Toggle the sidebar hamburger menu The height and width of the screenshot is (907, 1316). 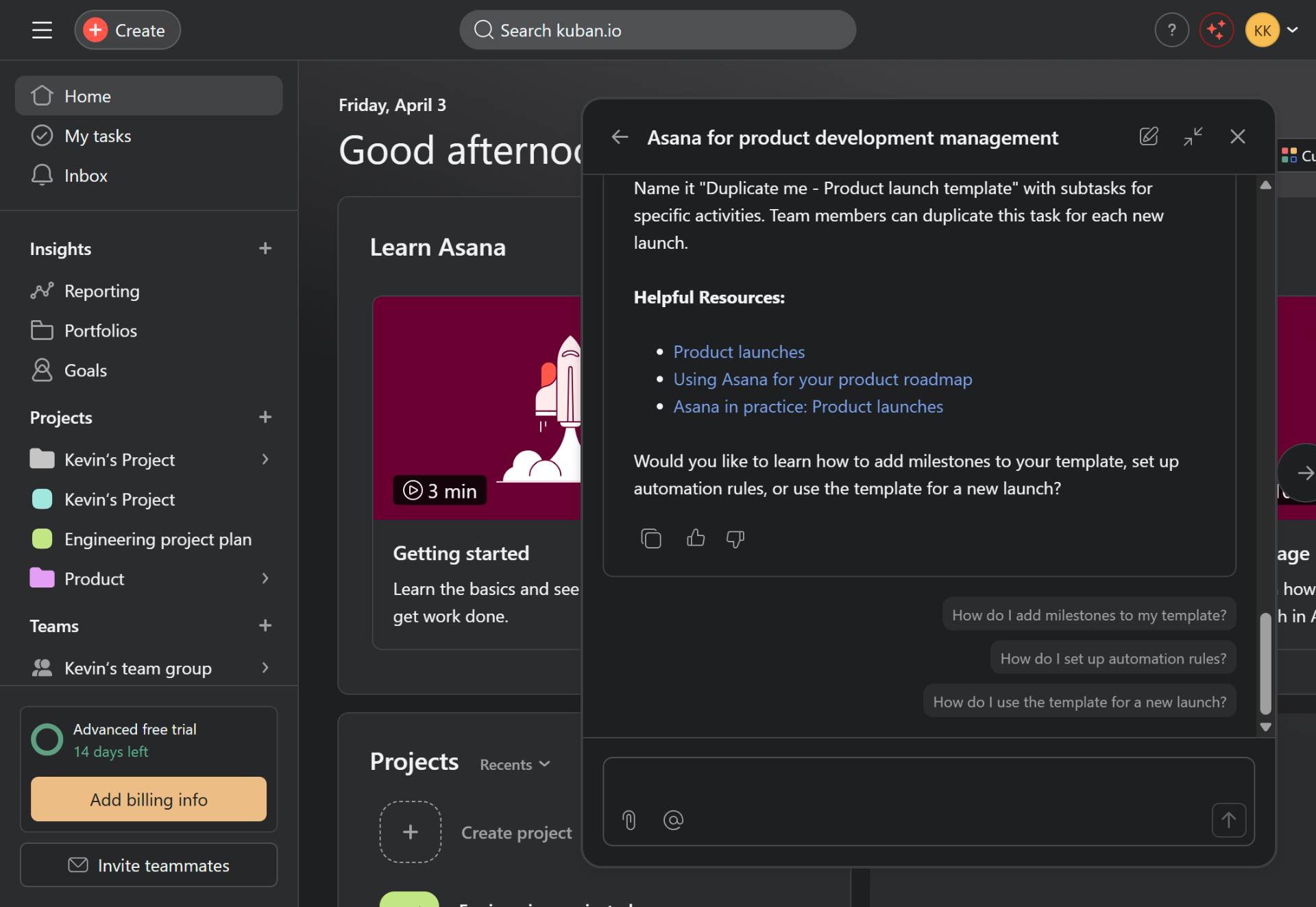click(42, 30)
